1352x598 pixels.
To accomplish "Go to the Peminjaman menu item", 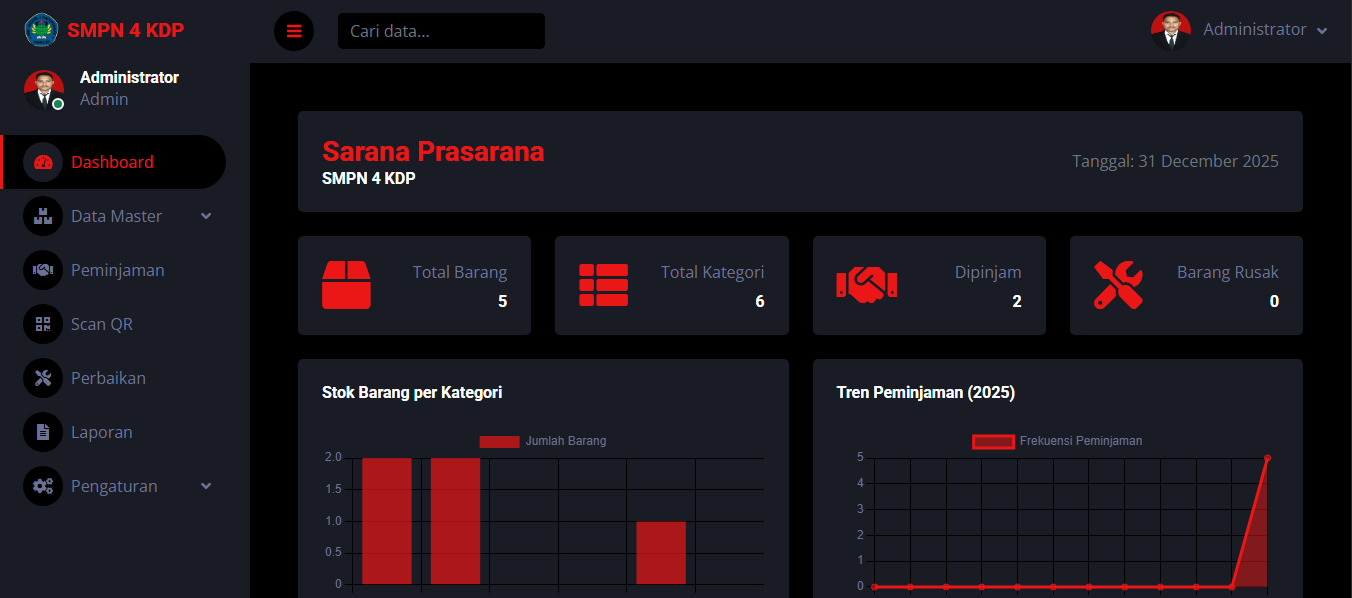I will coord(117,270).
